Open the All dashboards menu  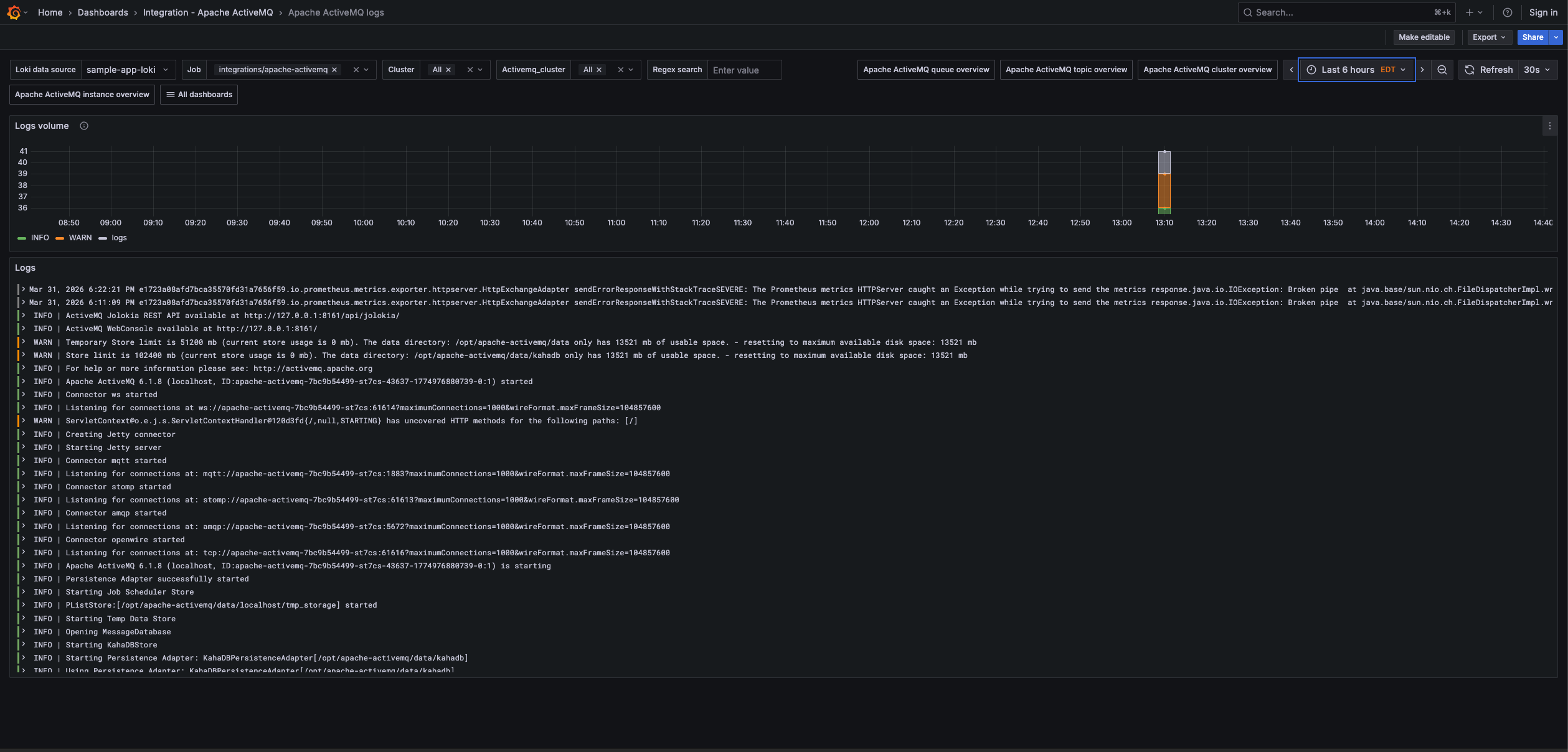coord(199,95)
